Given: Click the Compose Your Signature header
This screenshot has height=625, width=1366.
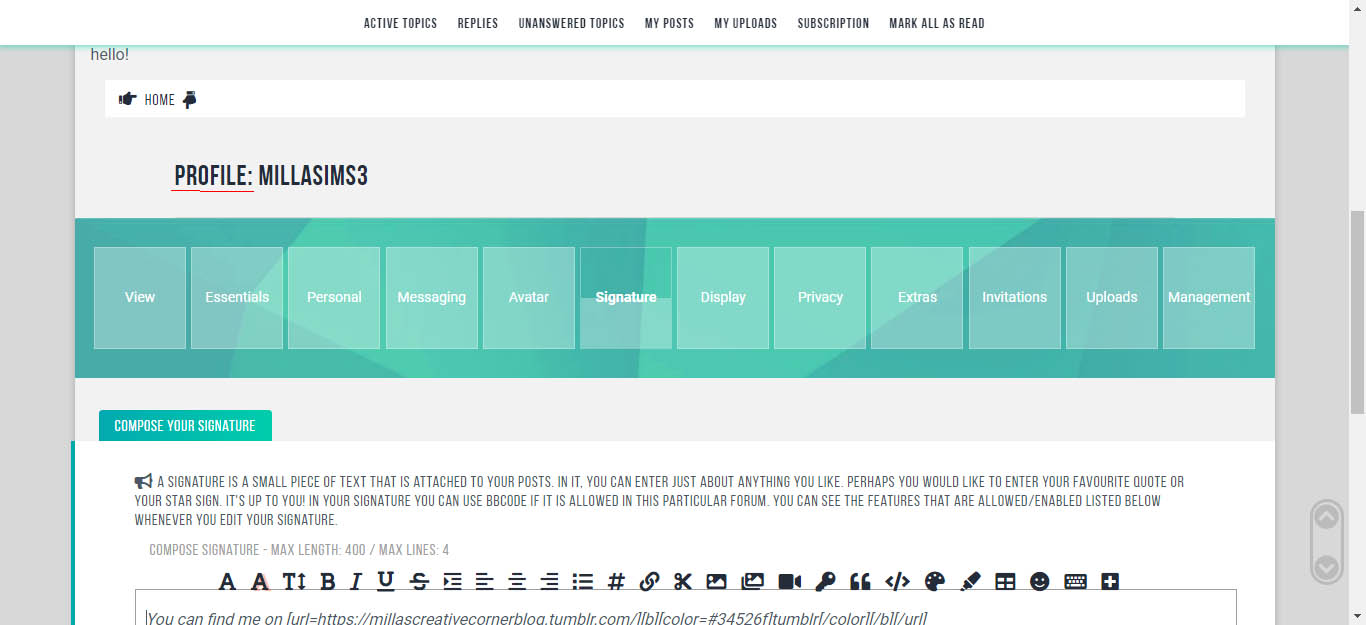Looking at the screenshot, I should [185, 425].
